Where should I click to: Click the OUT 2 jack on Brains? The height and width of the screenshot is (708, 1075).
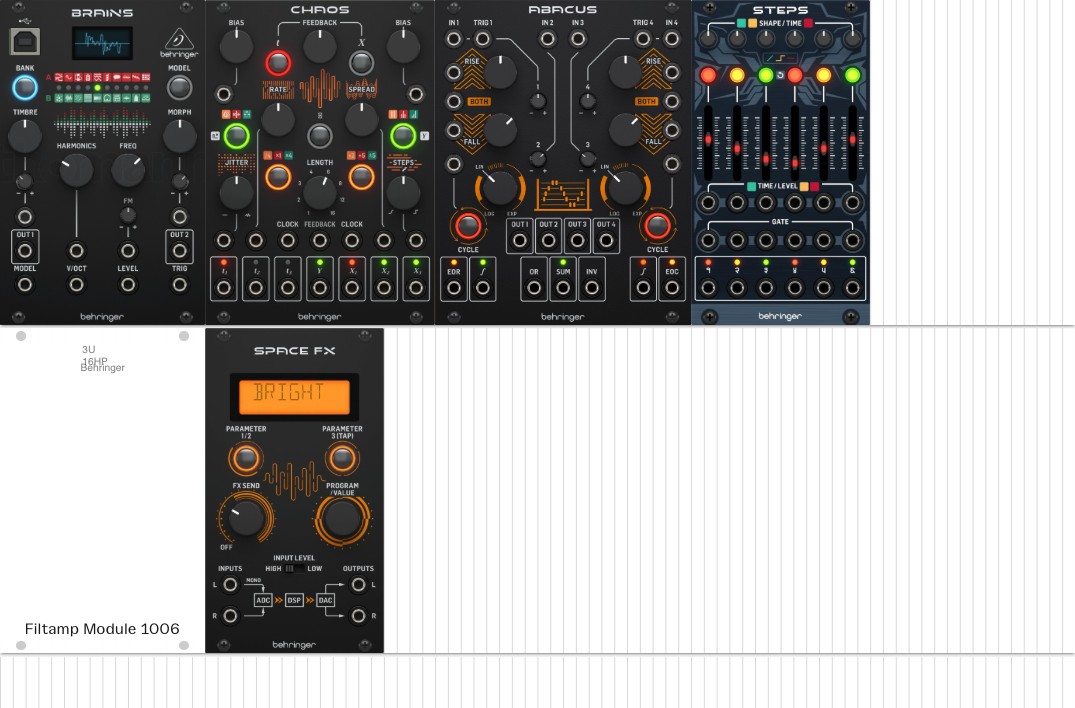tap(179, 251)
